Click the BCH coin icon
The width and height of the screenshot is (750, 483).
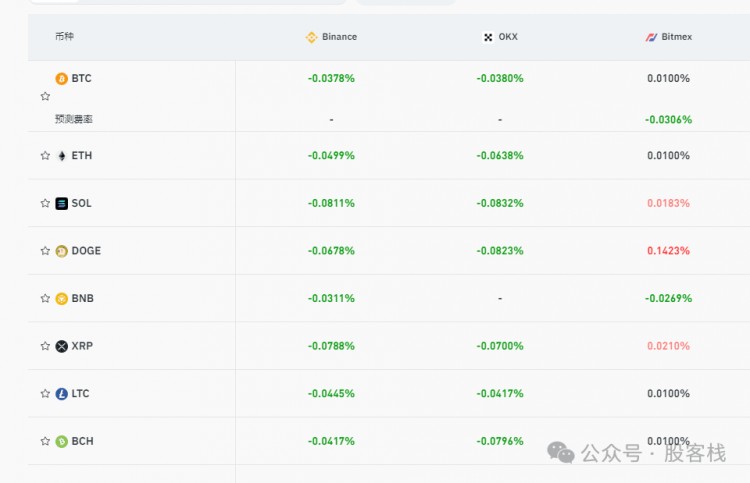tap(61, 441)
